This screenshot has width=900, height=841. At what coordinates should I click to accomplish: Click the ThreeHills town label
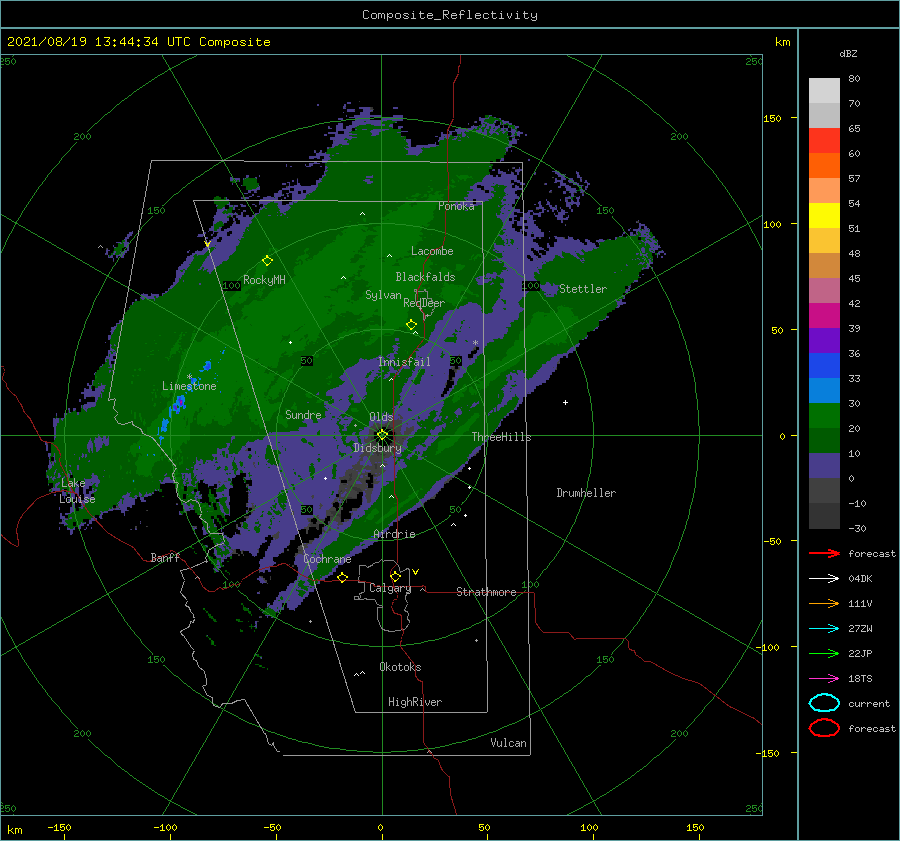tap(501, 437)
